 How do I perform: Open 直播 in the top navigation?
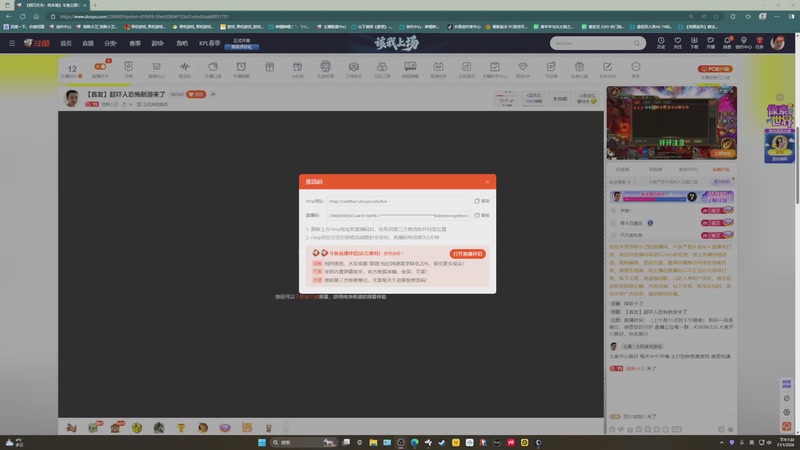[x=88, y=43]
